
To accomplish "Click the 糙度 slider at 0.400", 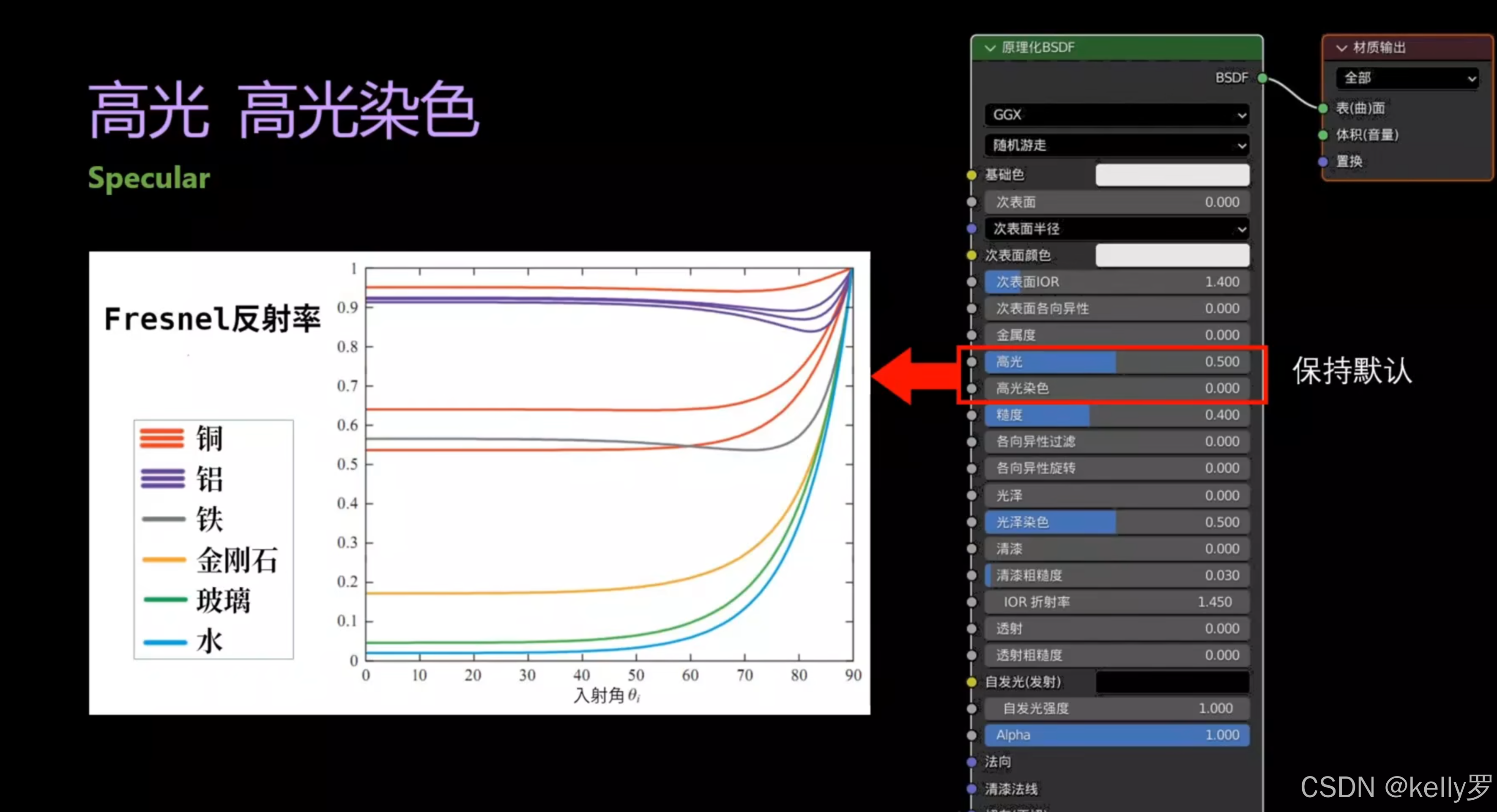I will pyautogui.click(x=1117, y=415).
